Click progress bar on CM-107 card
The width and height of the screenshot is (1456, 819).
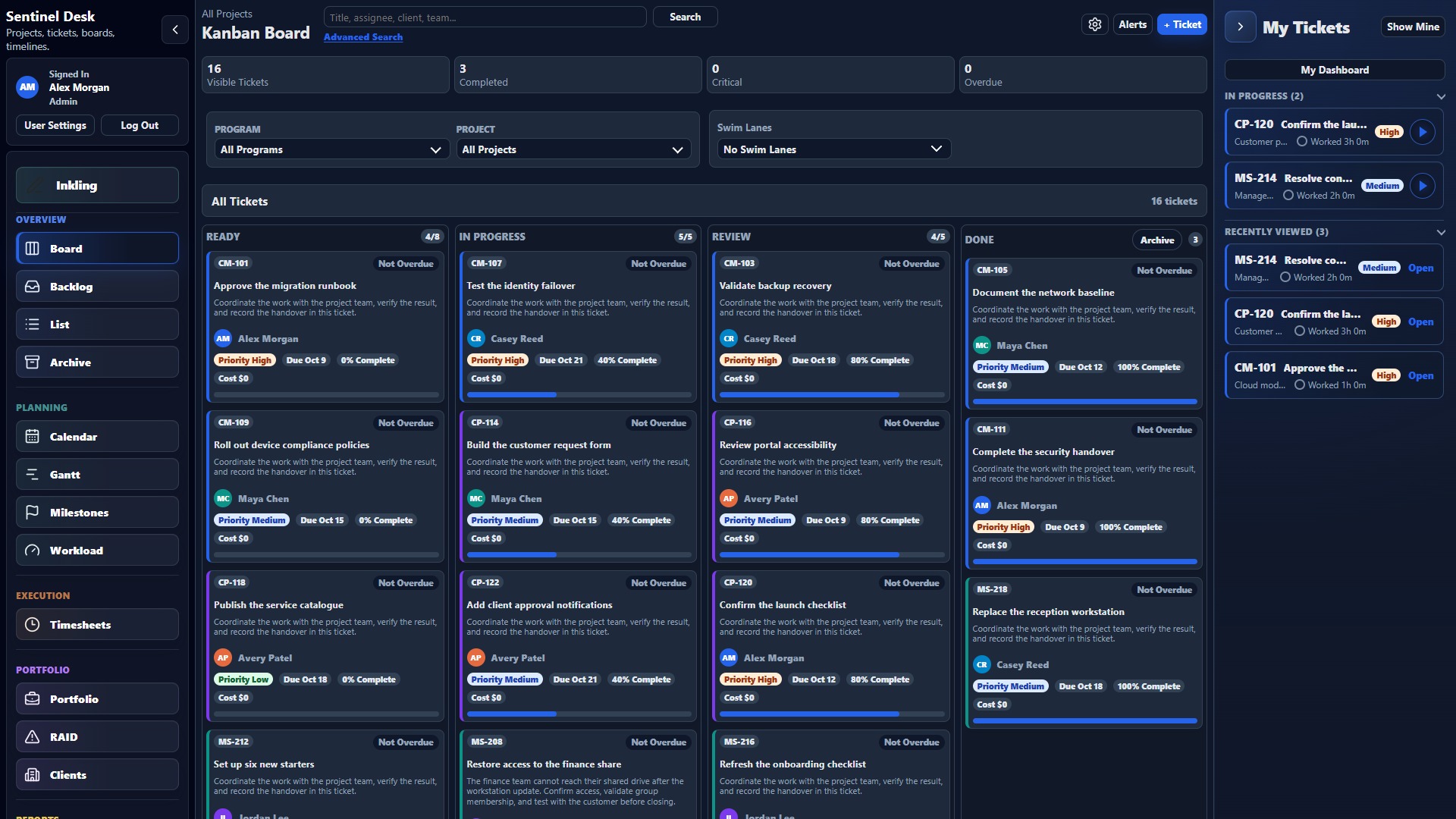579,395
